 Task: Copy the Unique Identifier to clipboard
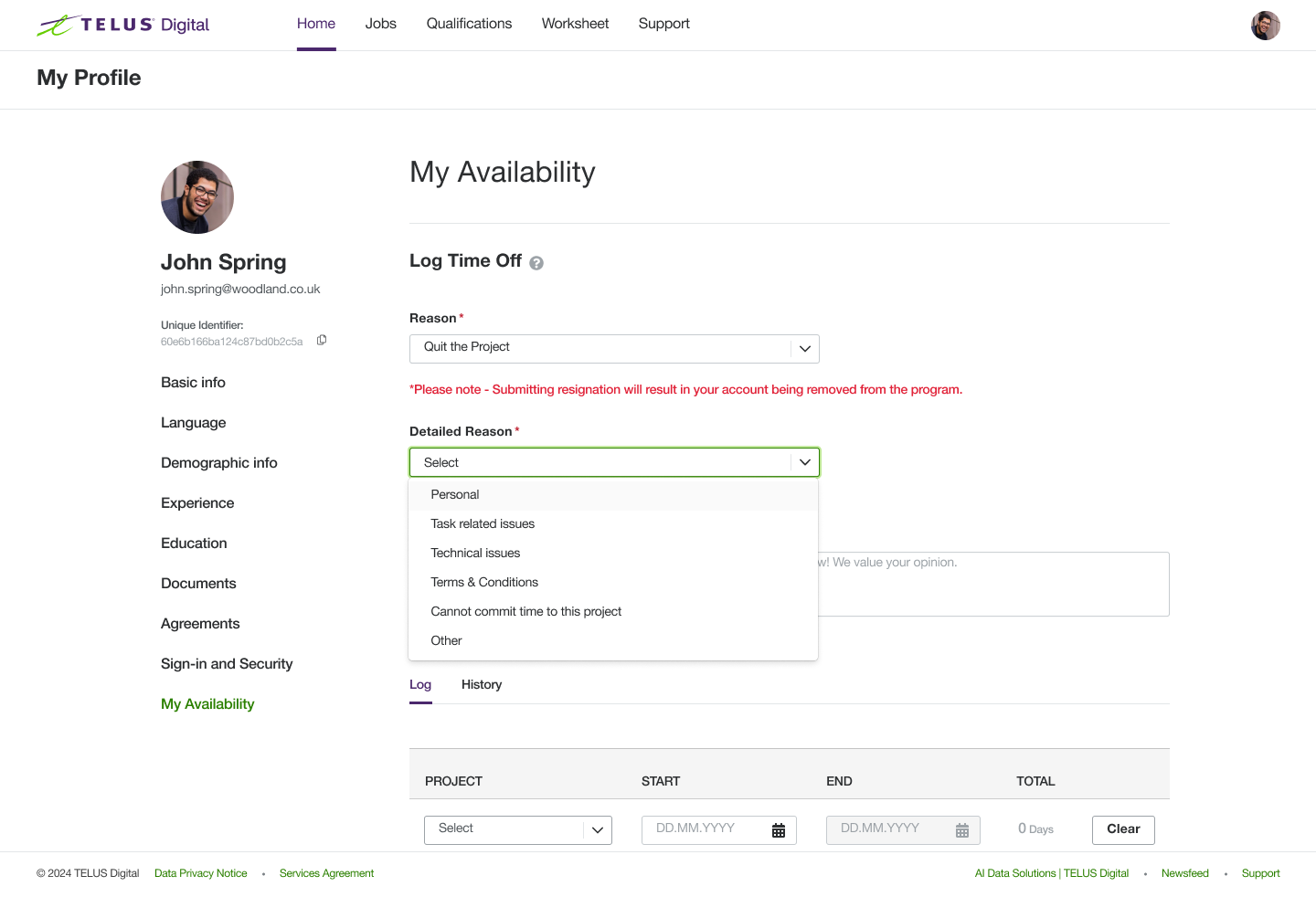321,339
